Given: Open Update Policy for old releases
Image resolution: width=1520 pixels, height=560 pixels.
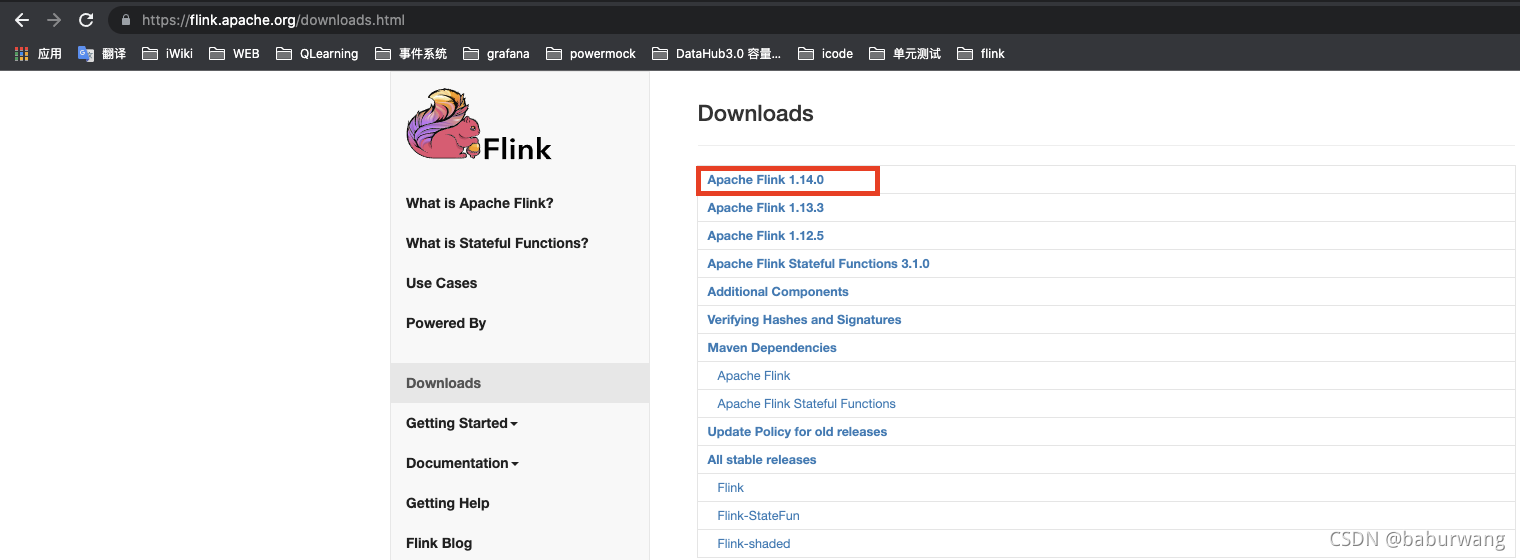Looking at the screenshot, I should pyautogui.click(x=797, y=432).
